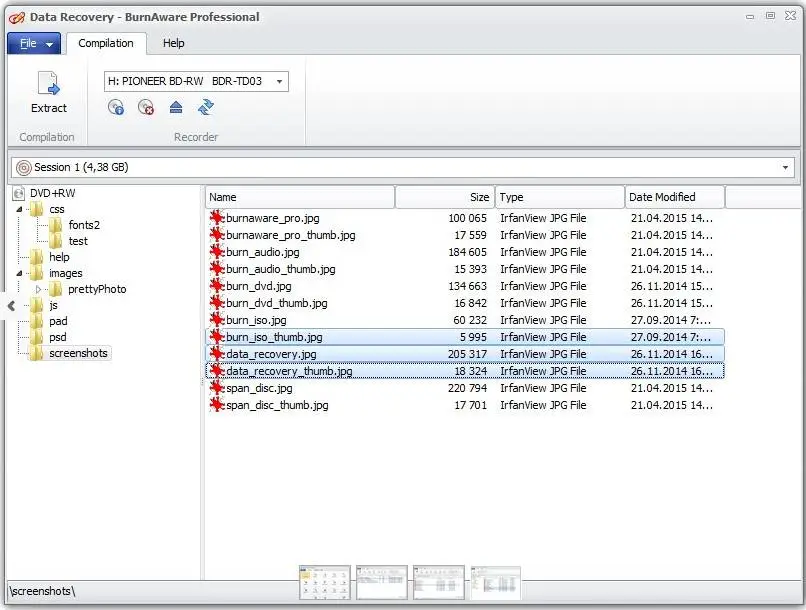Open the File menu dropdown
The width and height of the screenshot is (806, 610).
34,44
